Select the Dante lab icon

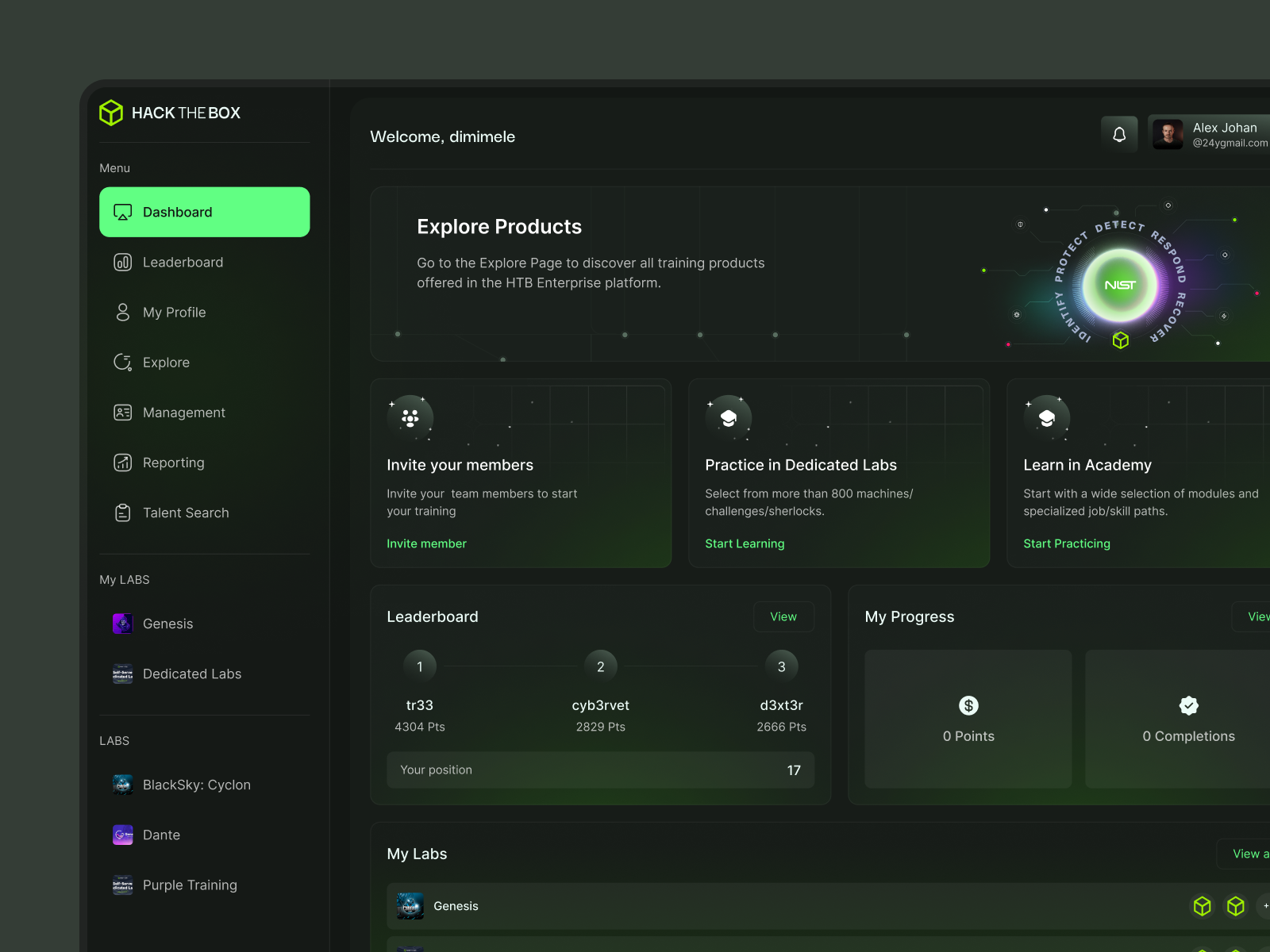(x=123, y=835)
